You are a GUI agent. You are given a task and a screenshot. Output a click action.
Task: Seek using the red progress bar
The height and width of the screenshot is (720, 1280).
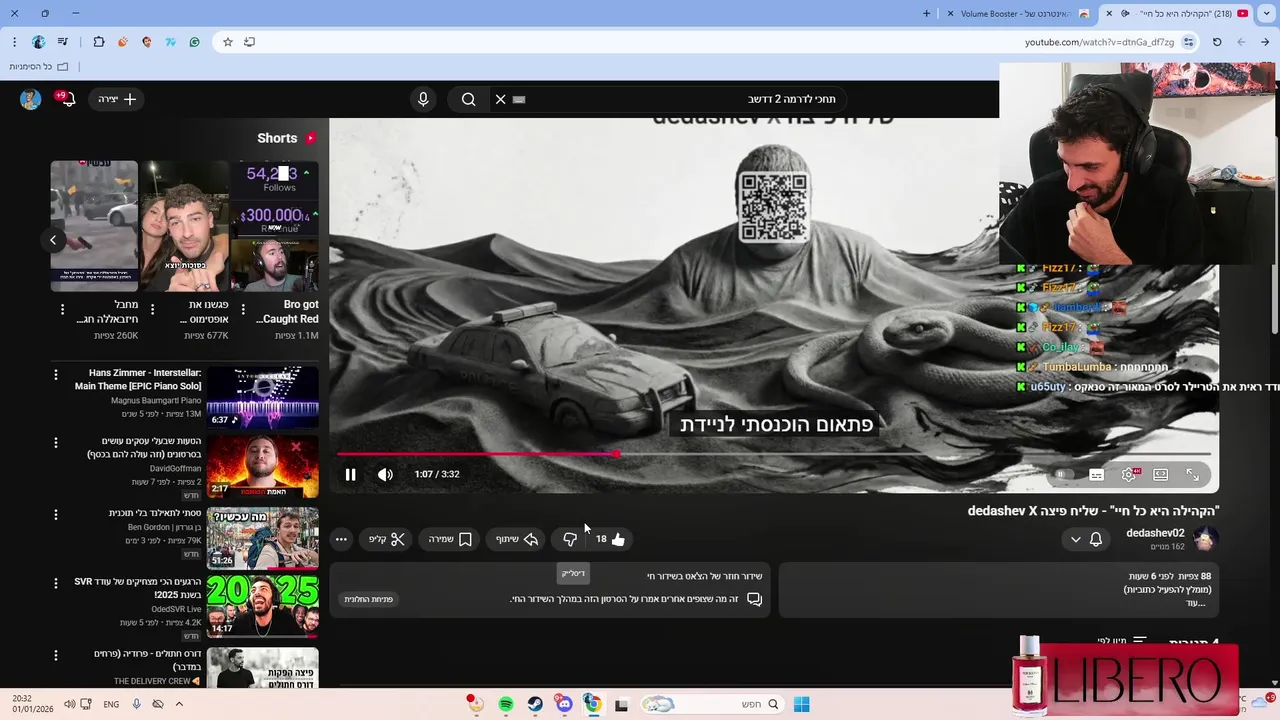773,454
